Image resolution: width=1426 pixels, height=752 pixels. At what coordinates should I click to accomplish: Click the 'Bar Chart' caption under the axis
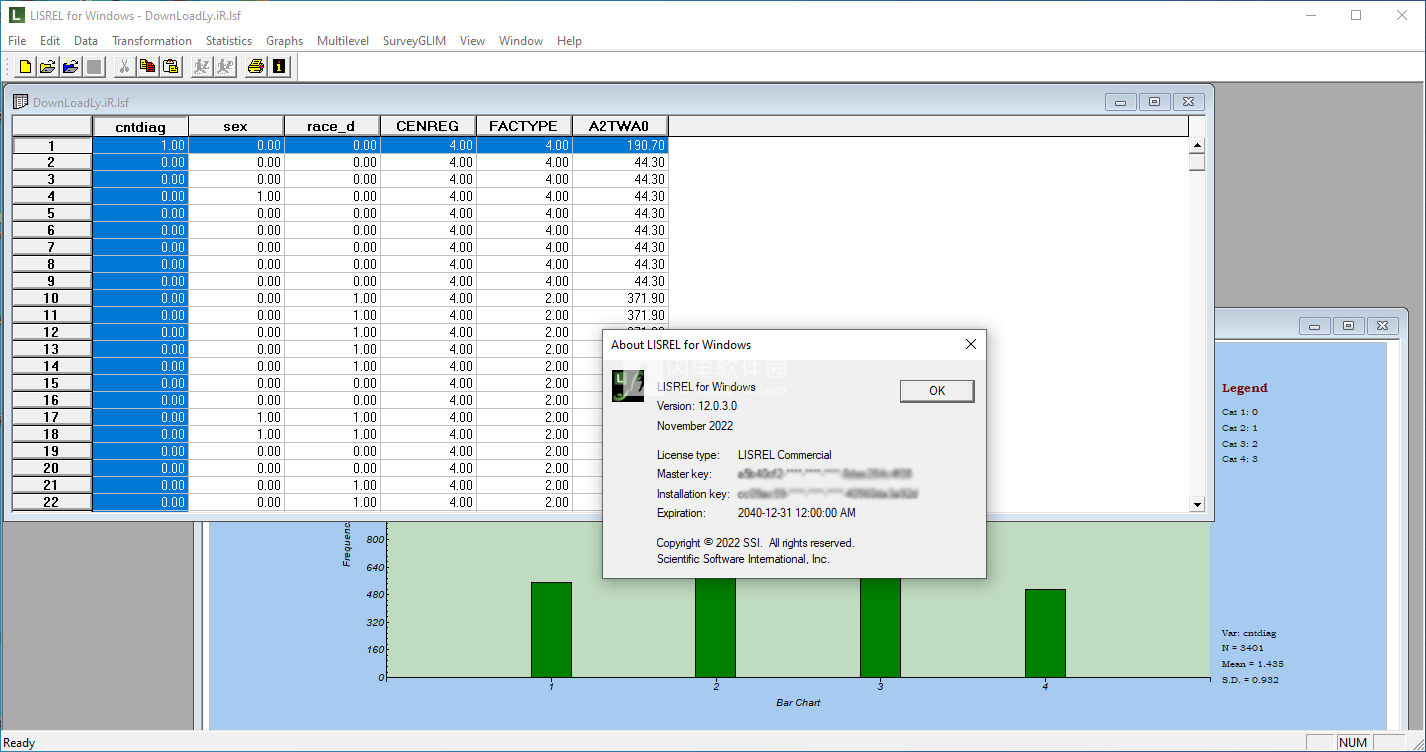coord(798,703)
